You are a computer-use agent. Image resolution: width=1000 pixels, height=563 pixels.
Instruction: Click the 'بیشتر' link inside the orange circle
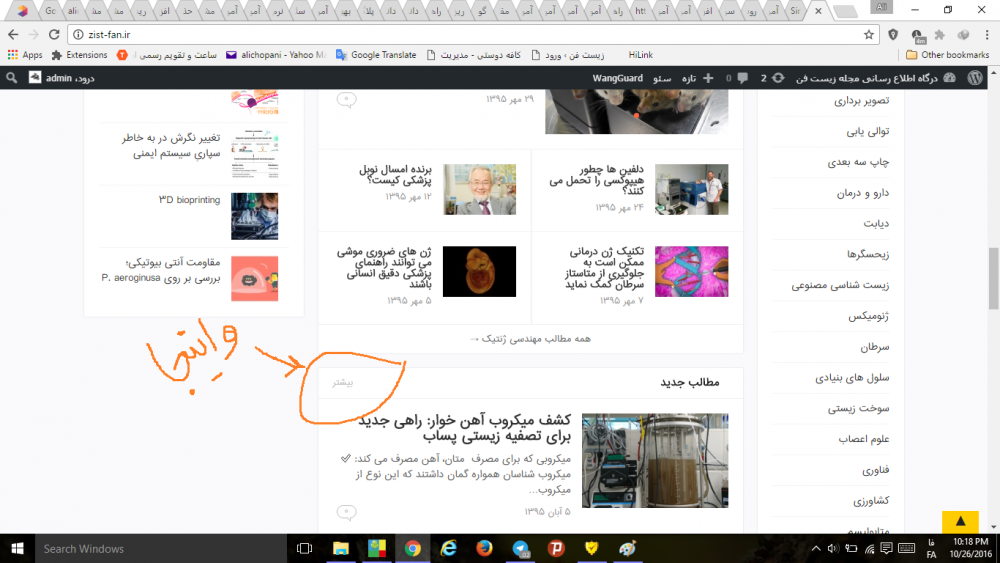(x=345, y=382)
